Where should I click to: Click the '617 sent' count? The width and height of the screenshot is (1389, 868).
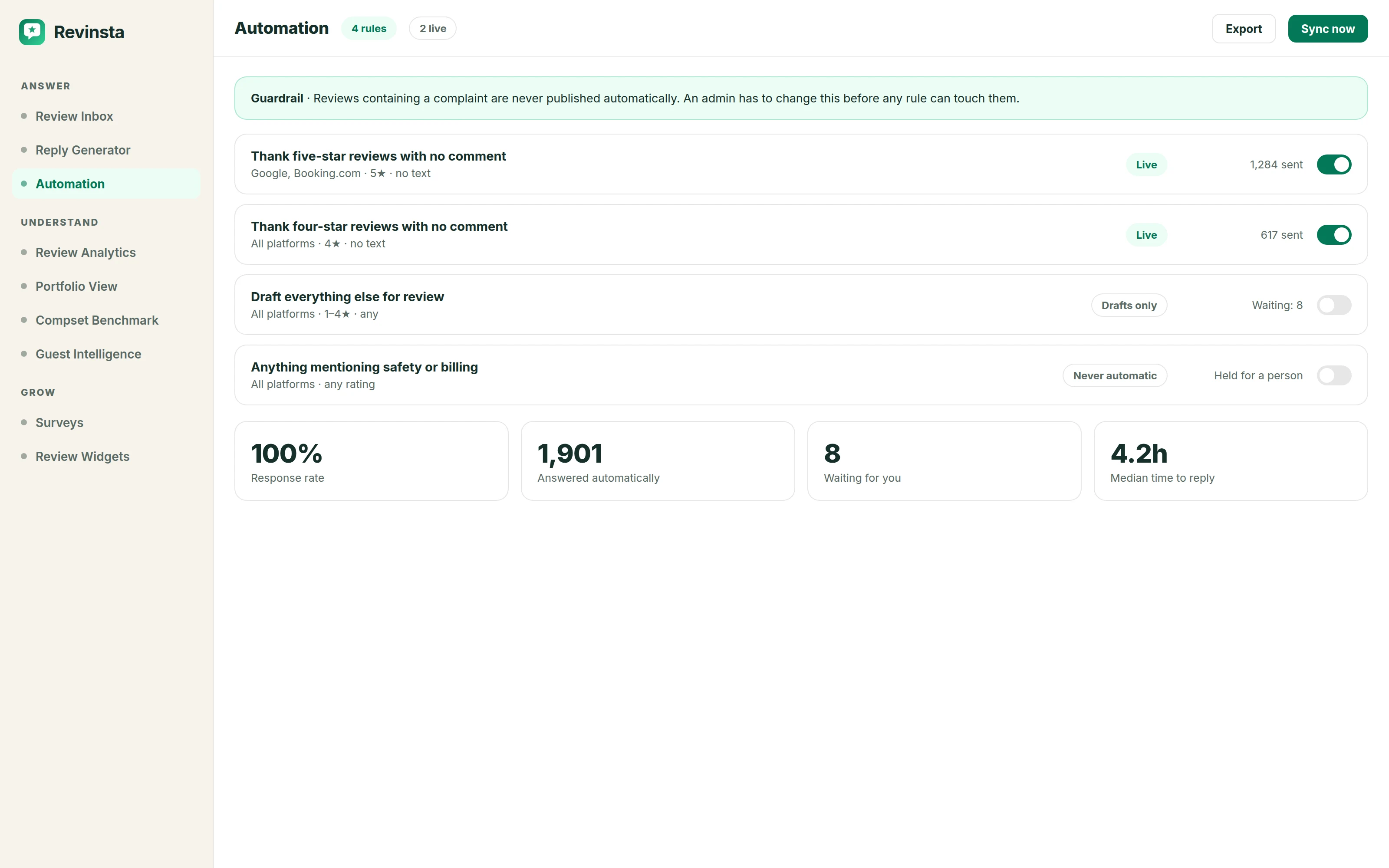(x=1281, y=235)
